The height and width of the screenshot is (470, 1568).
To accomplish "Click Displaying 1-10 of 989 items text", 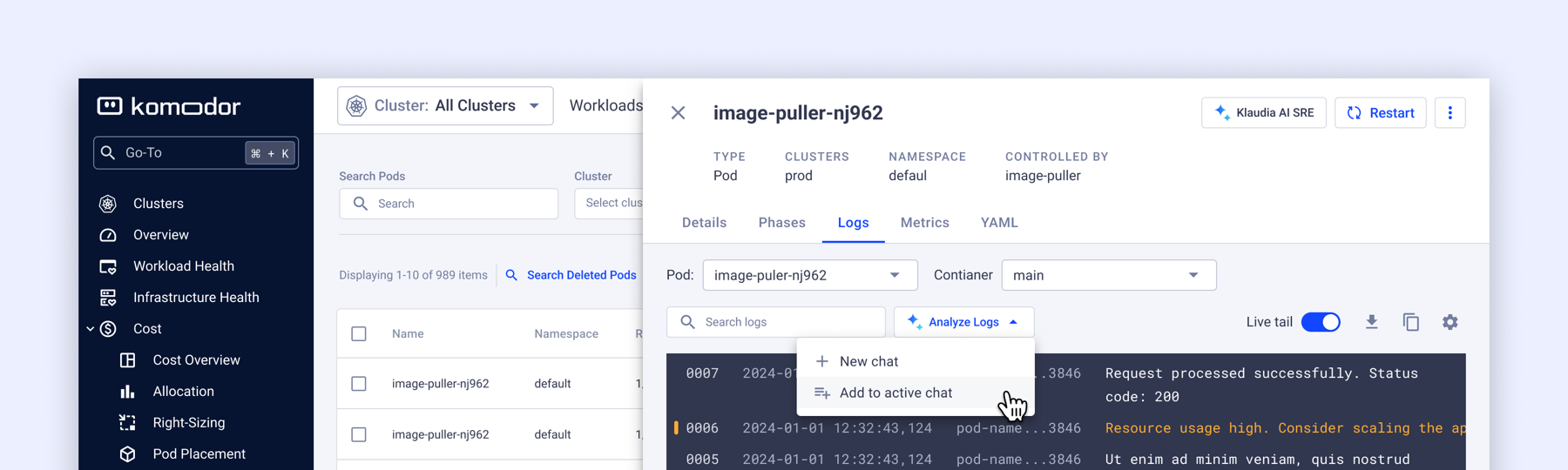I will [x=413, y=275].
